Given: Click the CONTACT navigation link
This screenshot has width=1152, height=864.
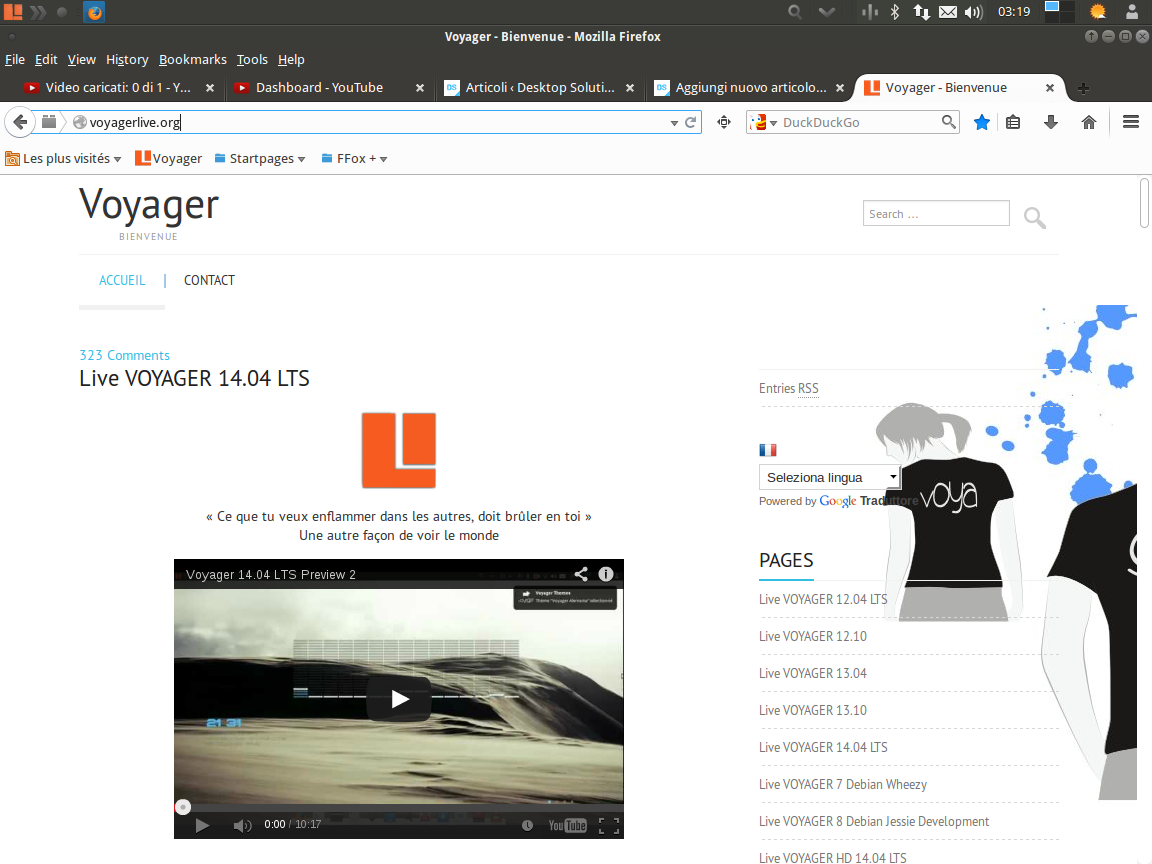Looking at the screenshot, I should tap(209, 280).
